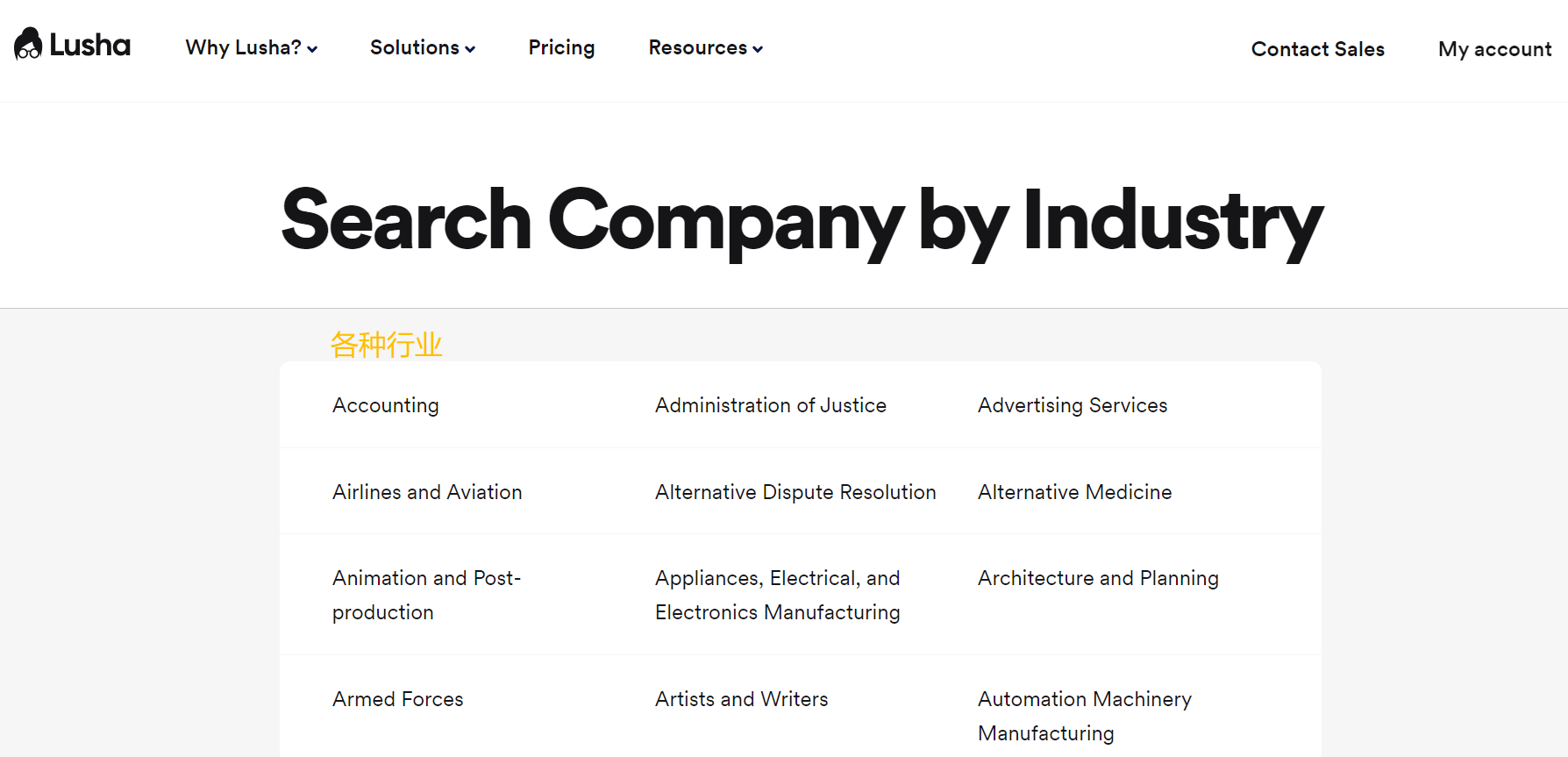Select Artists and Writers industry

click(741, 699)
